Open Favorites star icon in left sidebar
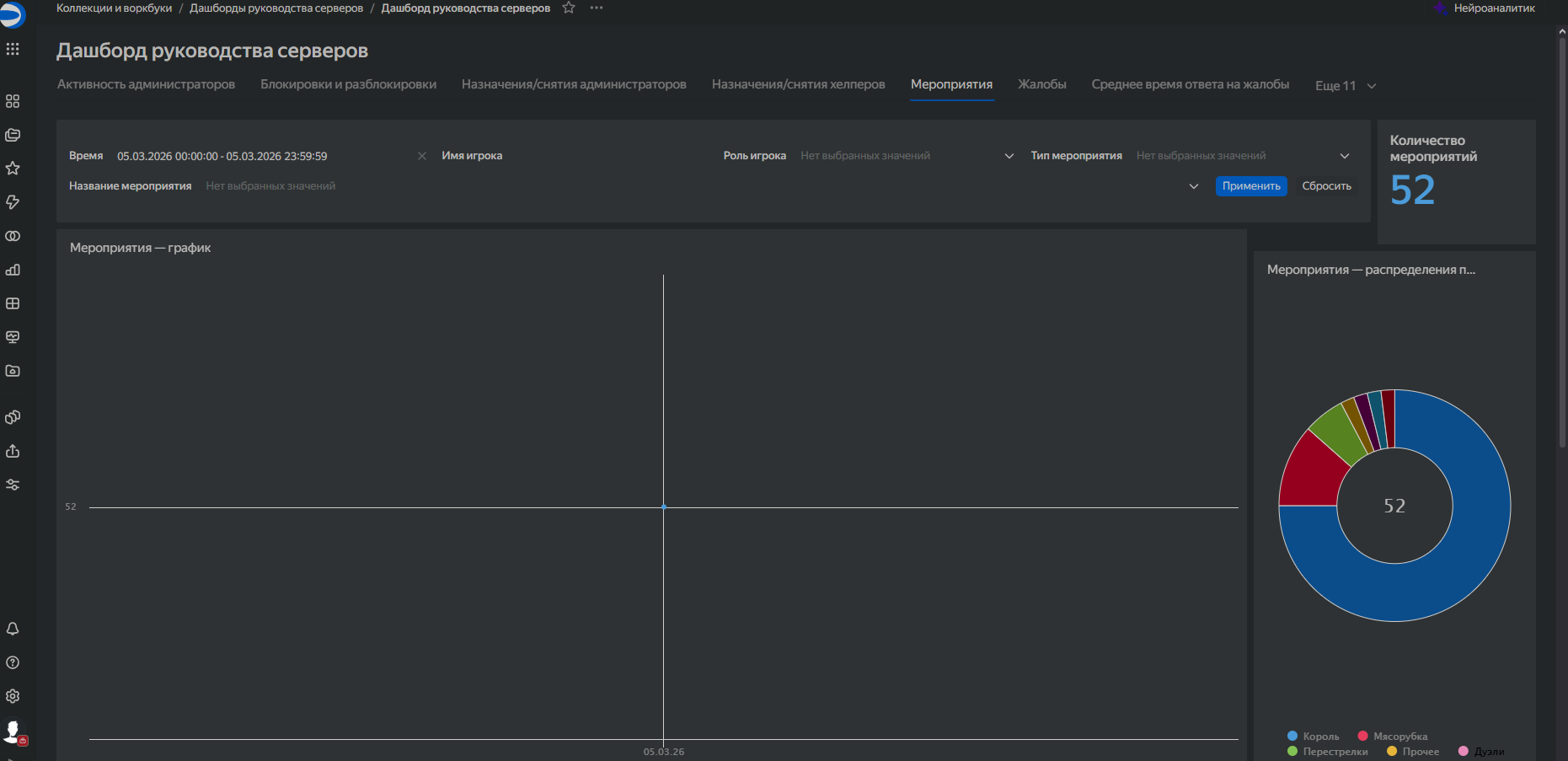This screenshot has width=1568, height=761. (13, 169)
